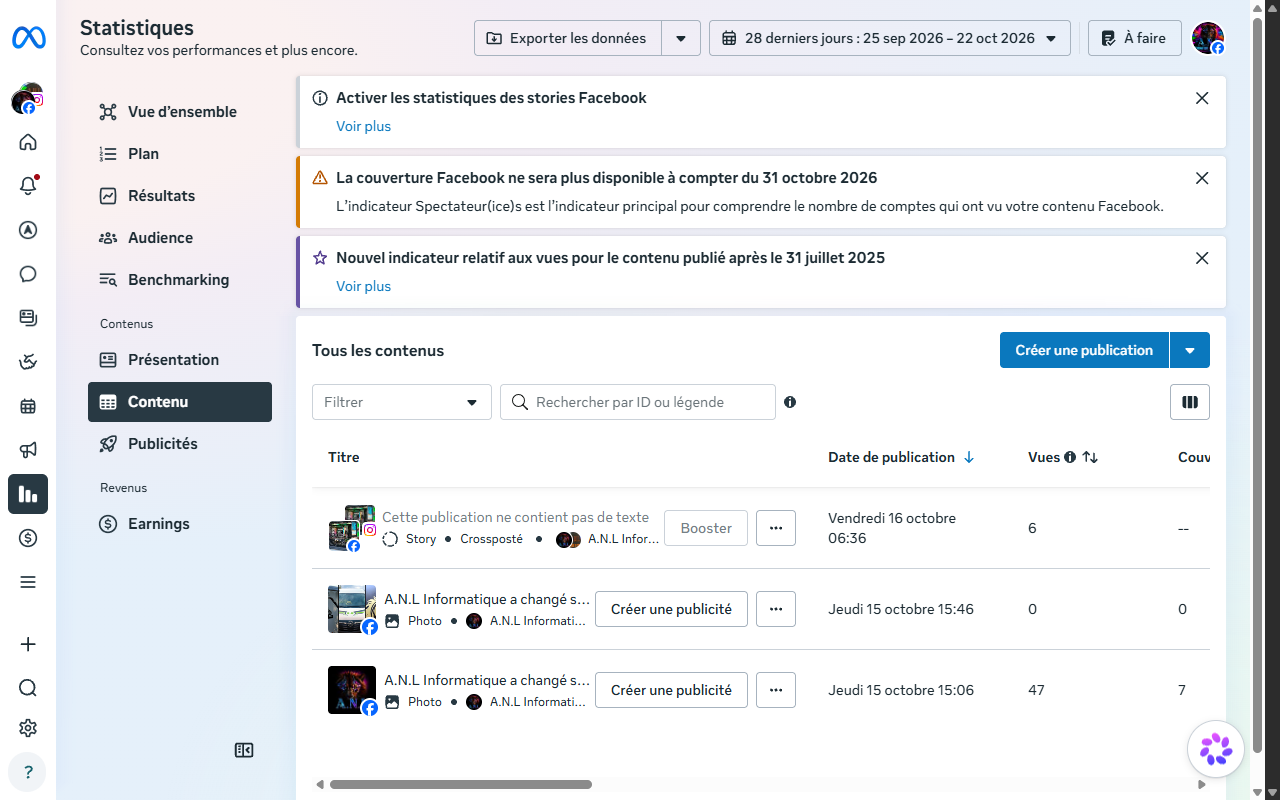Open the magnifying glass search icon

[28, 688]
